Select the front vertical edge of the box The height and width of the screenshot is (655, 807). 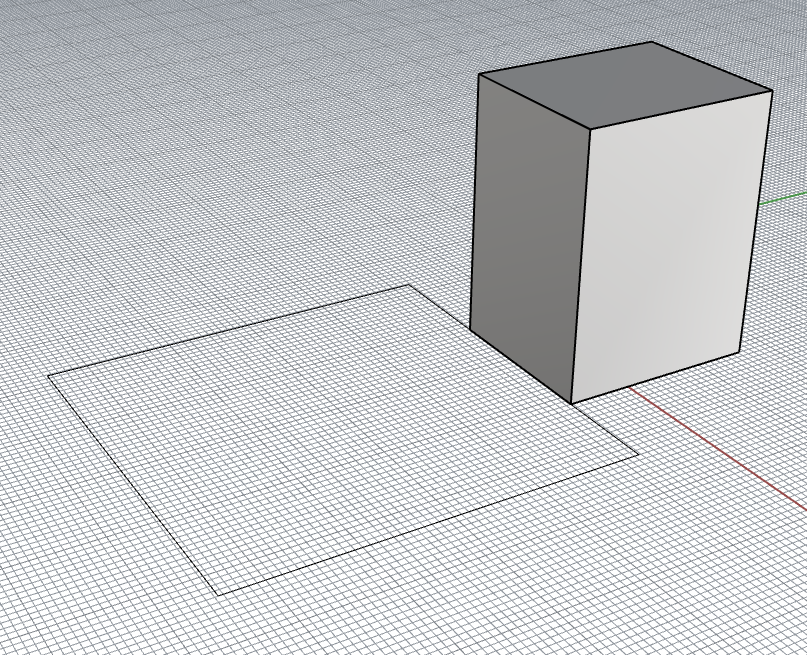point(582,270)
